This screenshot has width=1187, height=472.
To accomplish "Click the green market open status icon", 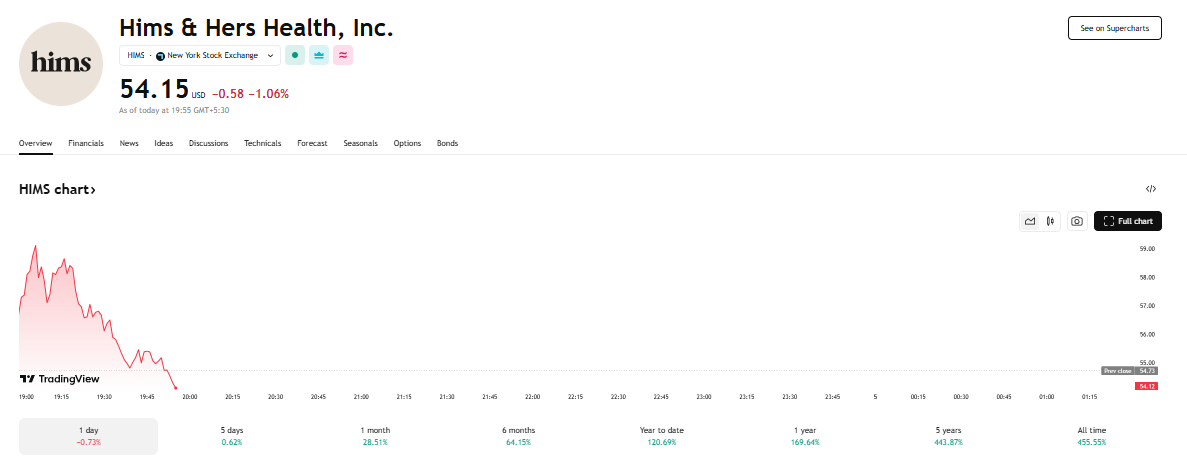I will pos(294,55).
